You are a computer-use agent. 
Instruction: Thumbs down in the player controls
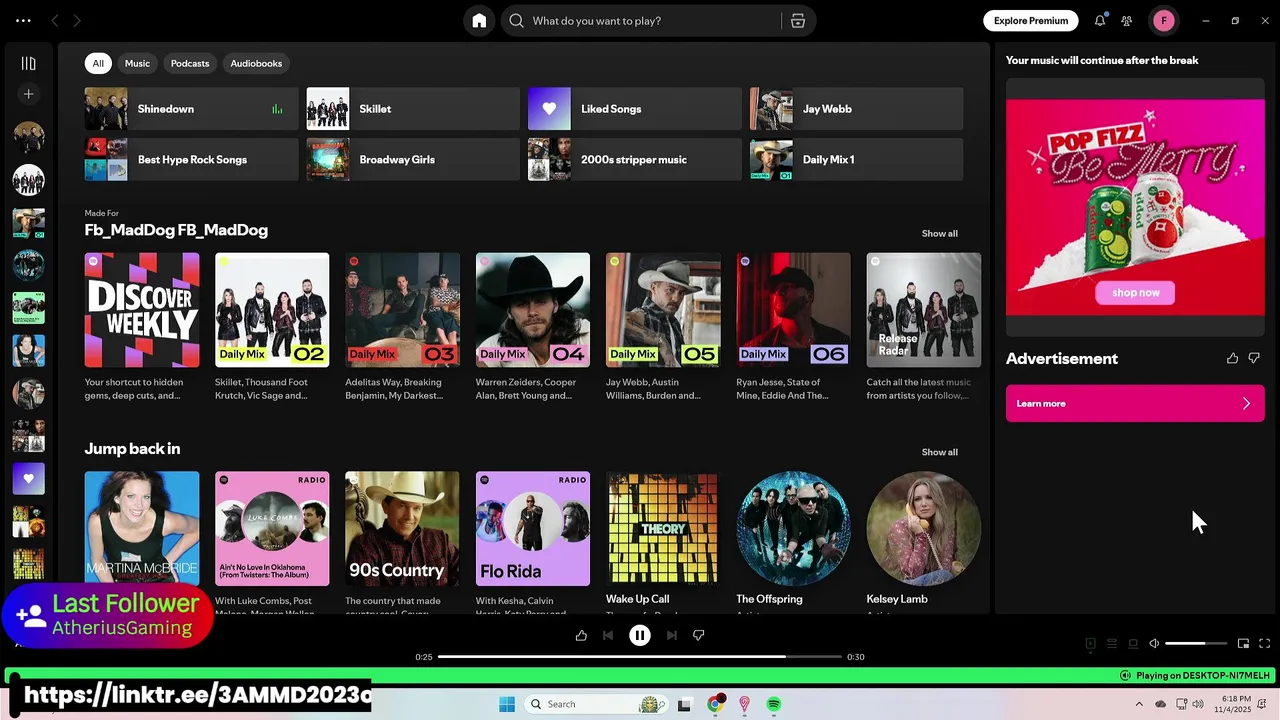(699, 635)
